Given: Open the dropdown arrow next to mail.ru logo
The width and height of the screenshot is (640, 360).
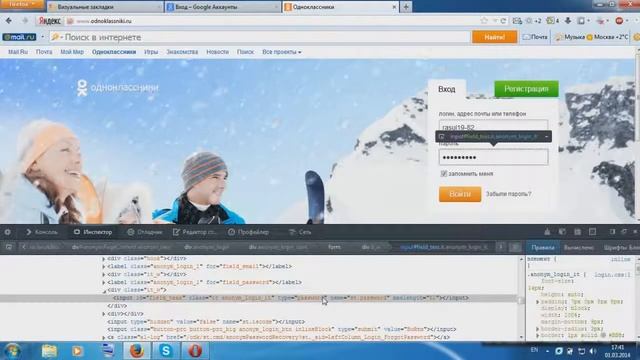Looking at the screenshot, I should [x=42, y=37].
